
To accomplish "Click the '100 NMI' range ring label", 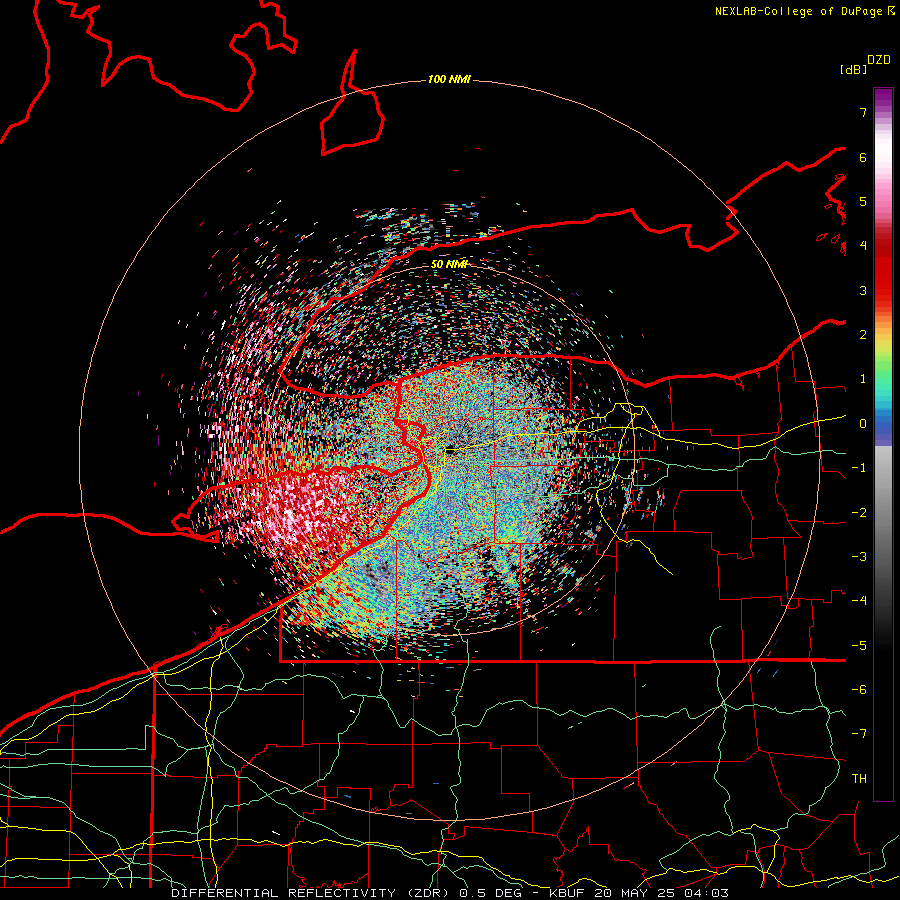I will (449, 79).
